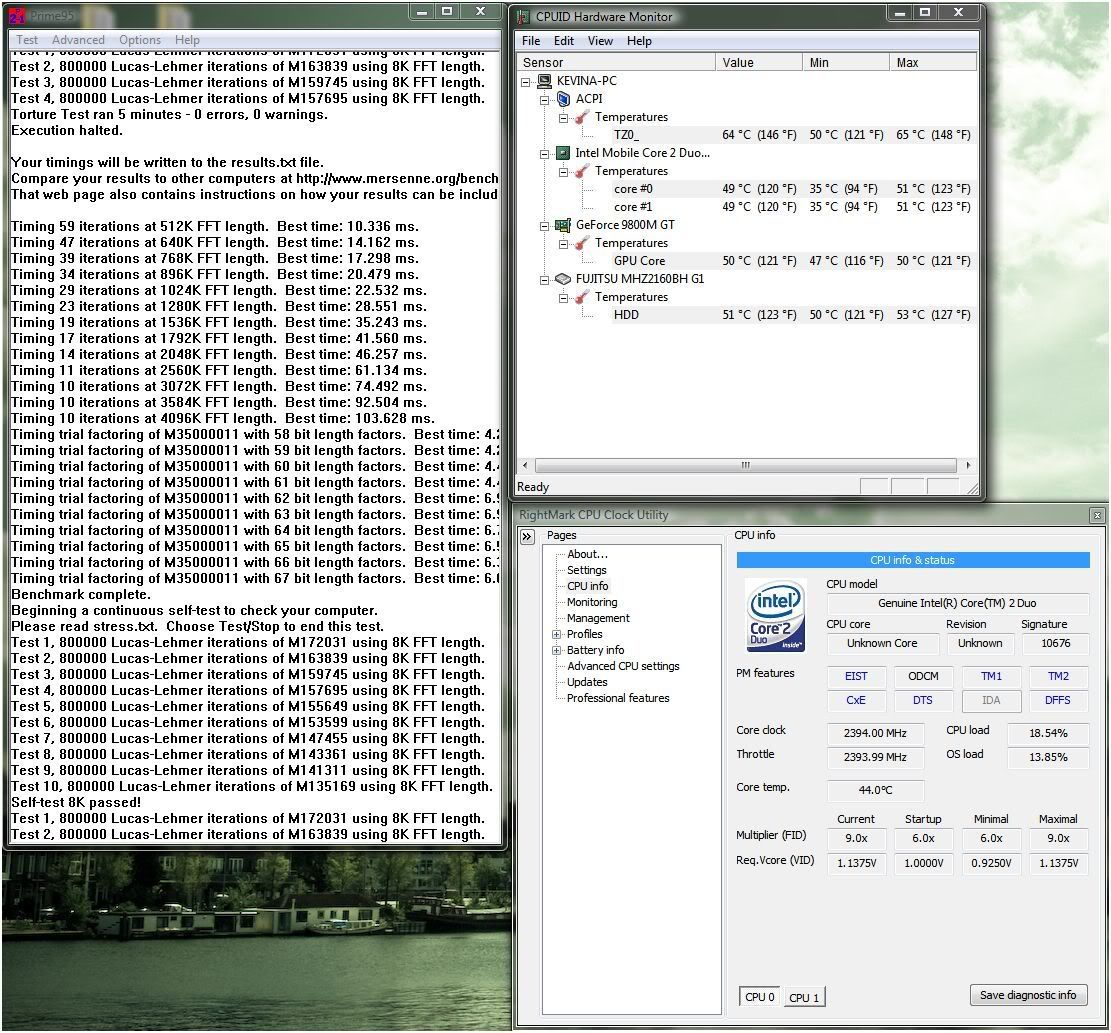Open the About... page in RightMark
The width and height of the screenshot is (1111, 1033).
[x=587, y=554]
